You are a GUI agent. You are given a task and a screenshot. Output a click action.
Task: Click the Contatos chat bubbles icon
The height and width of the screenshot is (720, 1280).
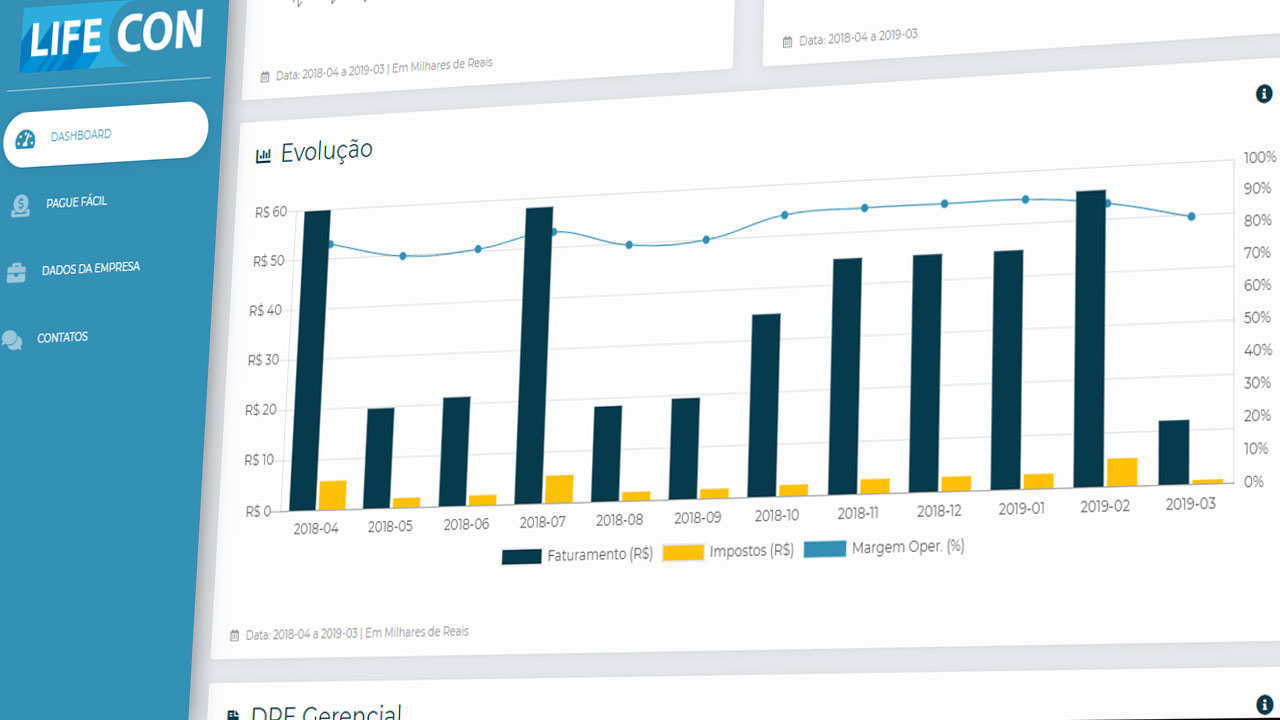click(x=12, y=340)
